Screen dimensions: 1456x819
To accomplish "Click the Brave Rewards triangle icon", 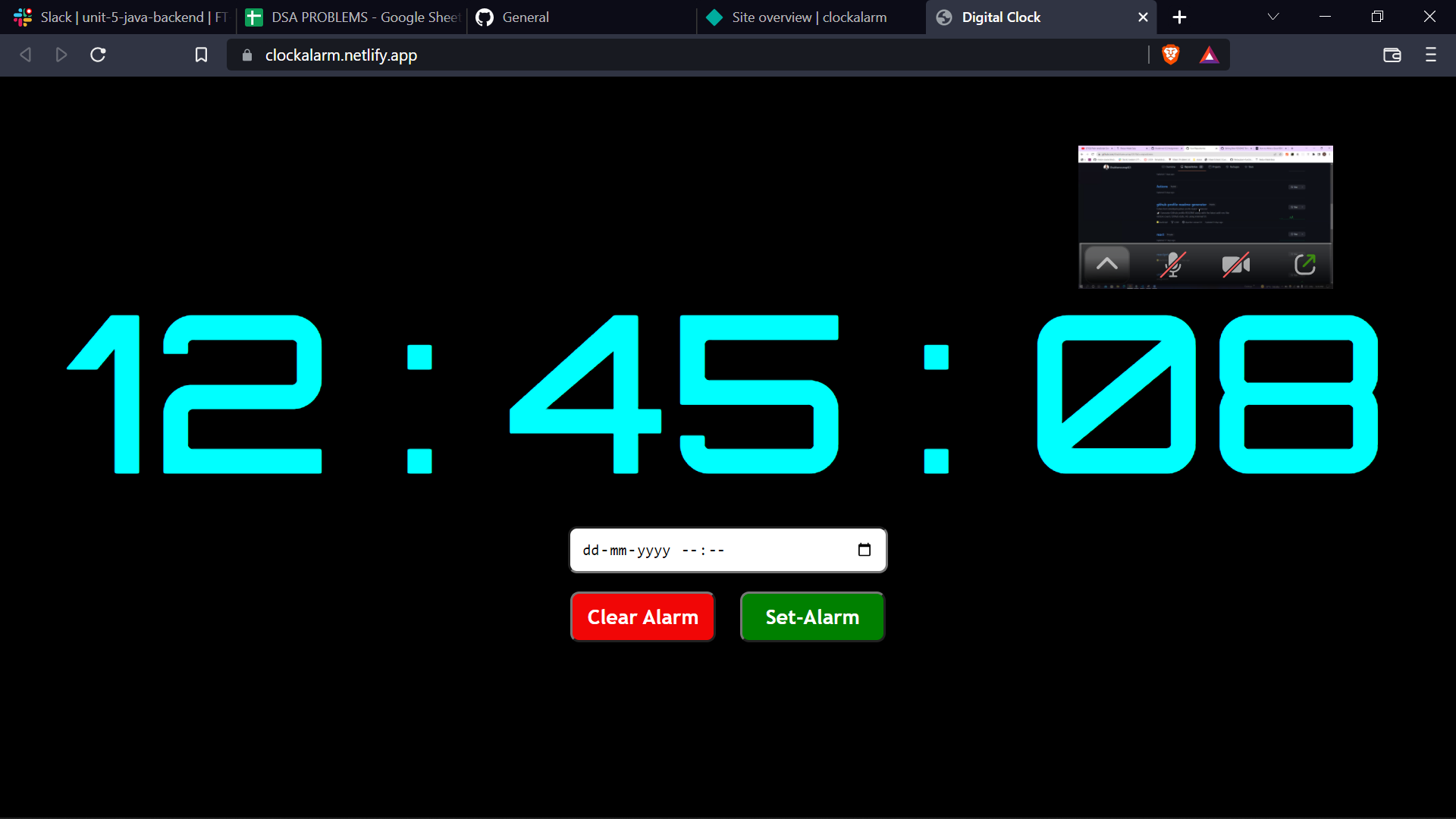I will tap(1210, 55).
